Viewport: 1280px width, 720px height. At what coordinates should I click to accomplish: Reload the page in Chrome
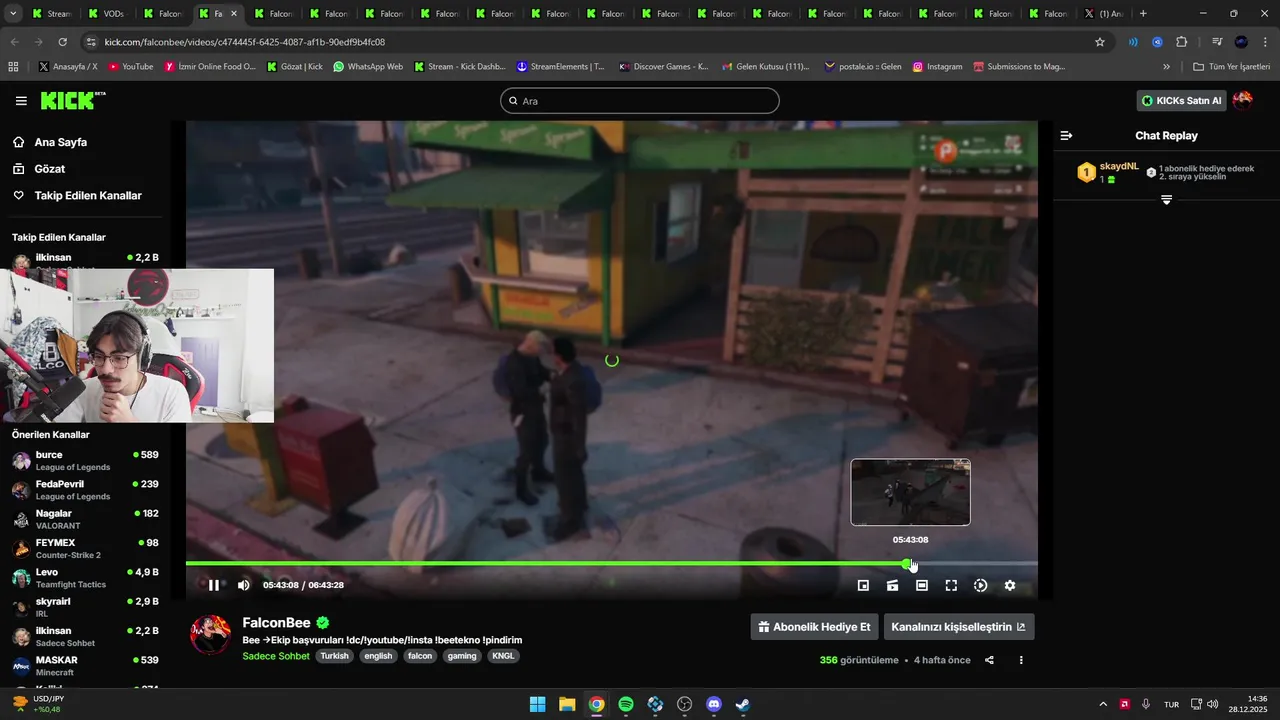(x=62, y=42)
